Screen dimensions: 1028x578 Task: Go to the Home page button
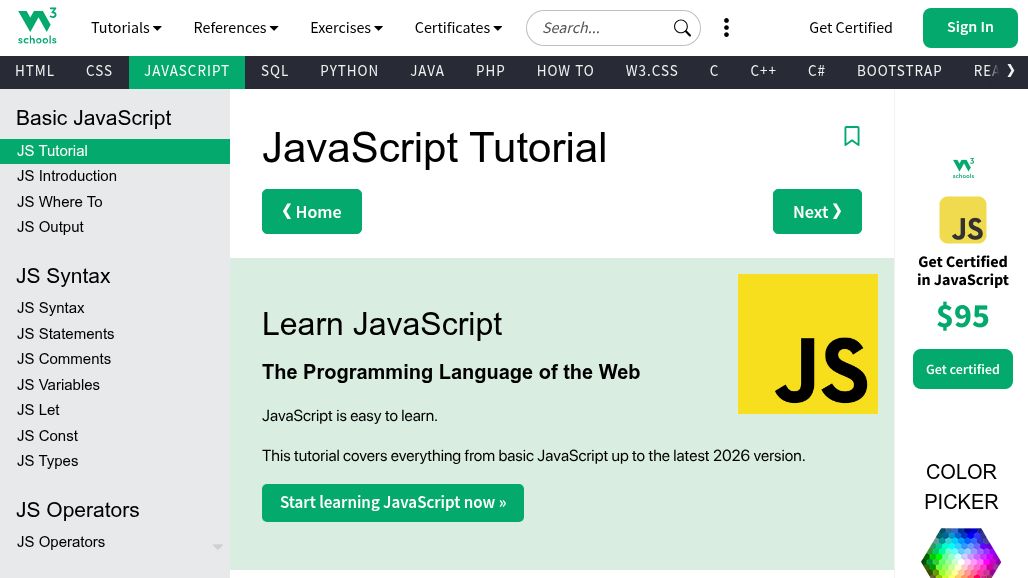pos(312,212)
